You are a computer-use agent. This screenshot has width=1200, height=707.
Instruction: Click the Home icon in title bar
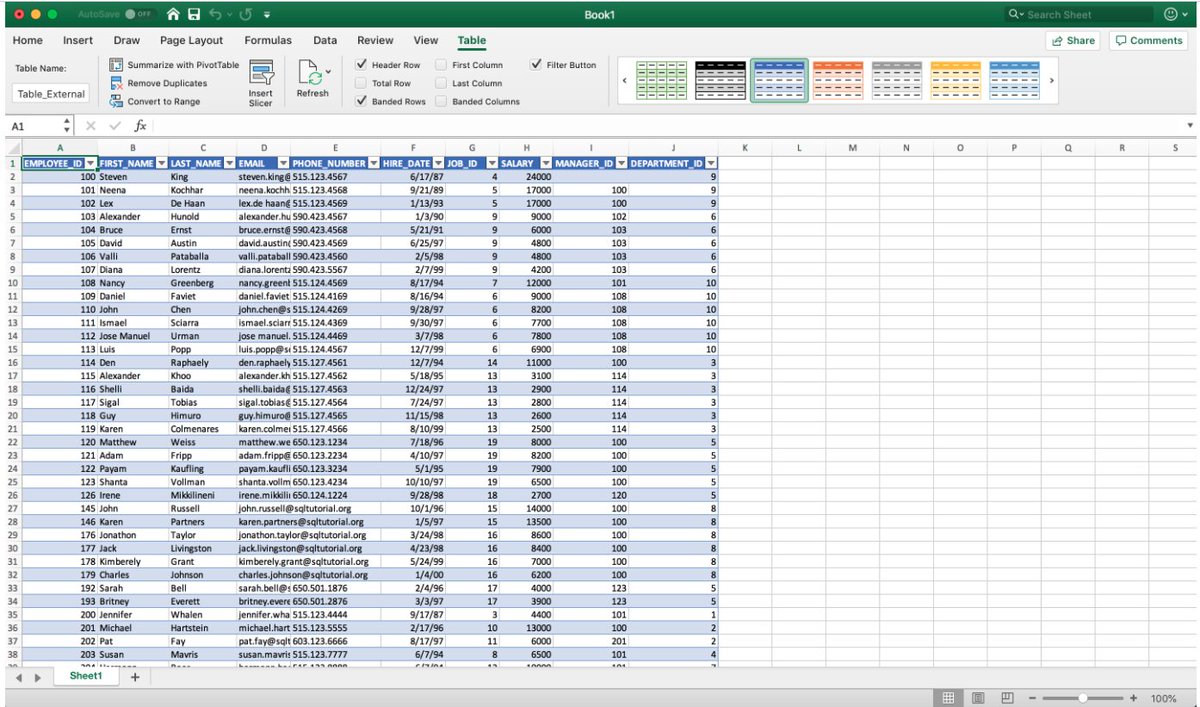[x=174, y=15]
